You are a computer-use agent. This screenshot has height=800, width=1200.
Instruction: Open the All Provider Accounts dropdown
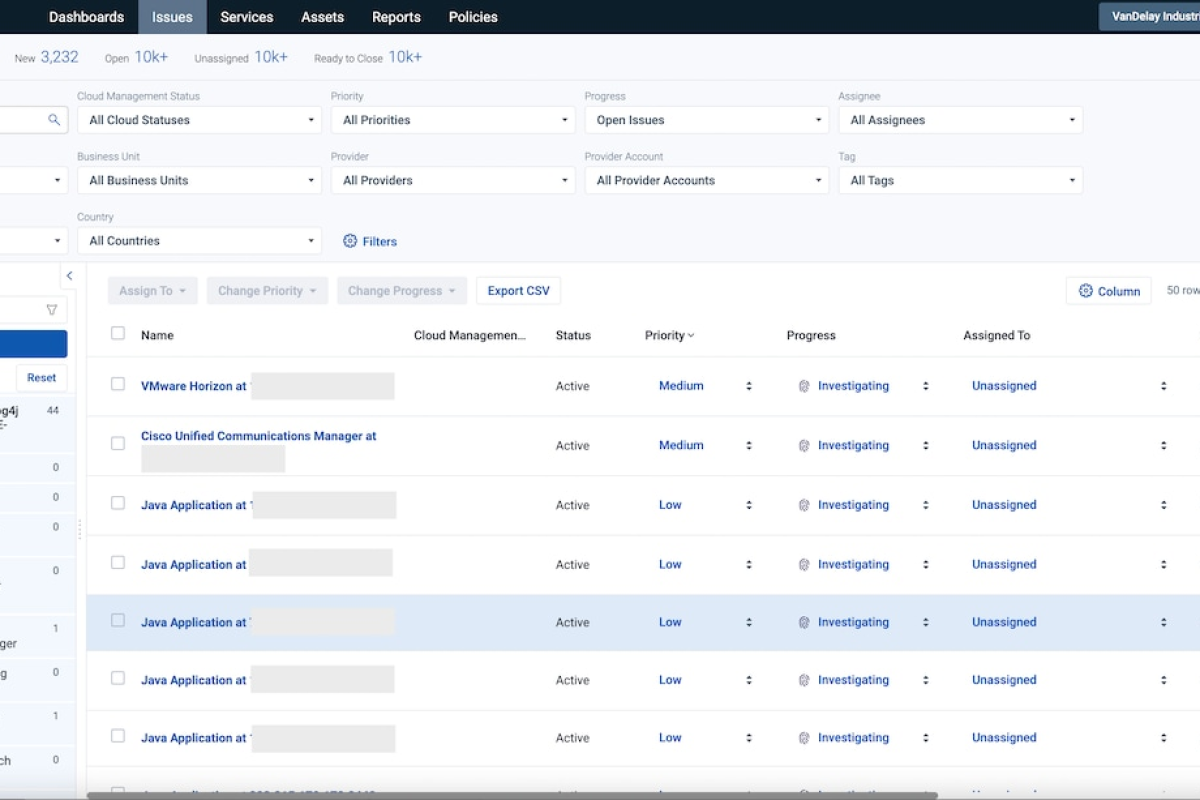click(707, 181)
